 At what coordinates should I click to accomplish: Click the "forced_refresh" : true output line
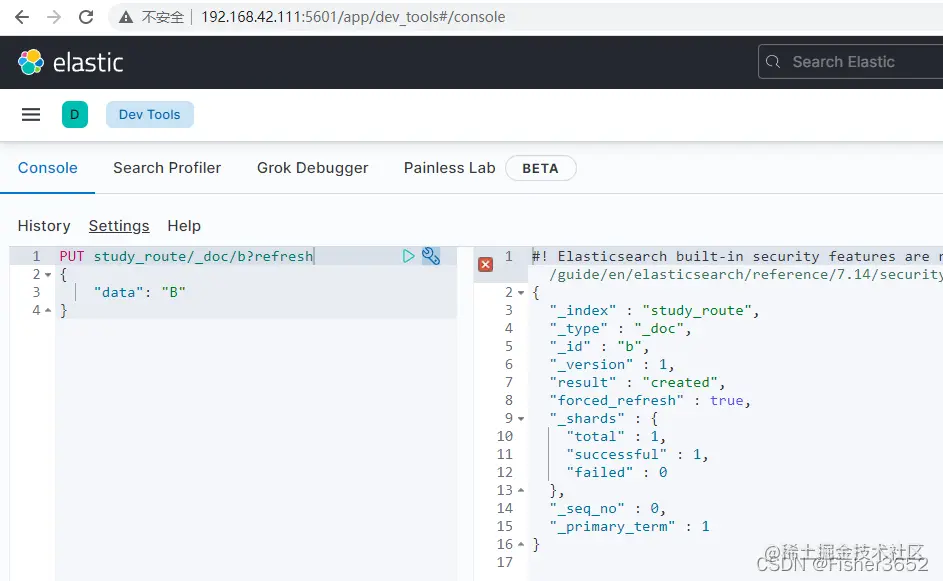(x=650, y=401)
